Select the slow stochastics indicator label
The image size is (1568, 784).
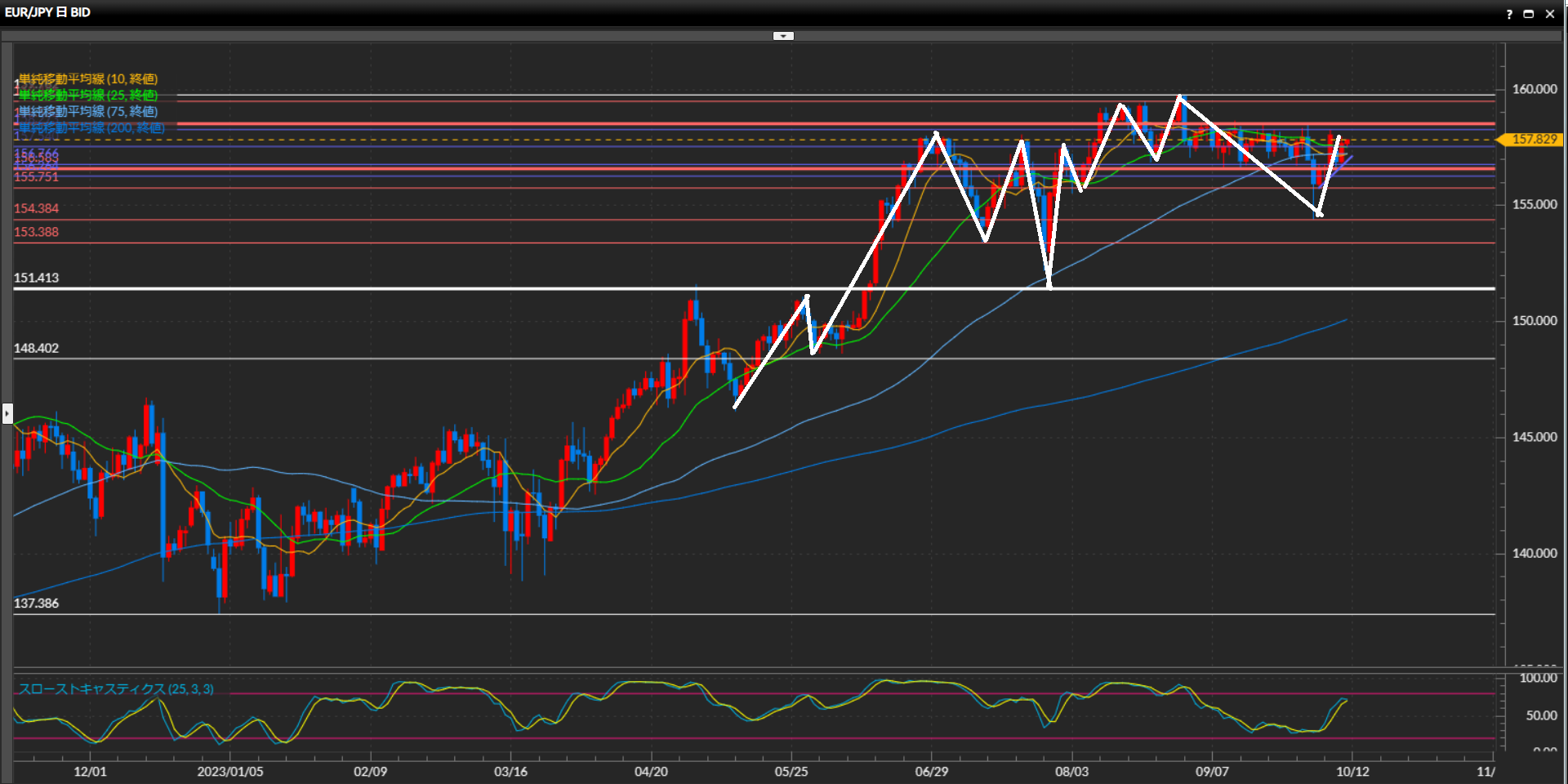point(116,689)
